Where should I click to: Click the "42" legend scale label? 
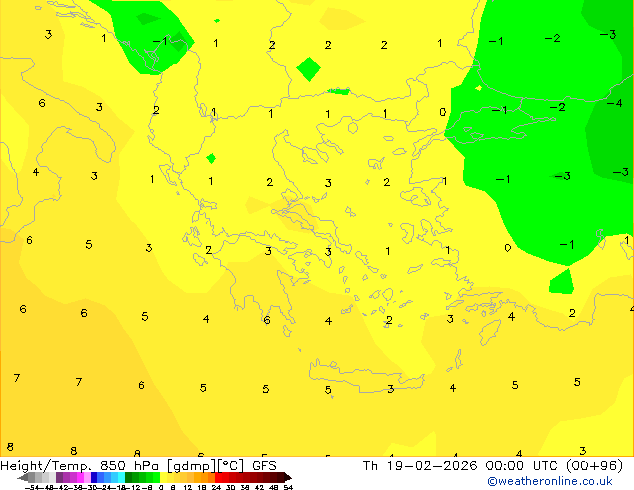coord(259,487)
